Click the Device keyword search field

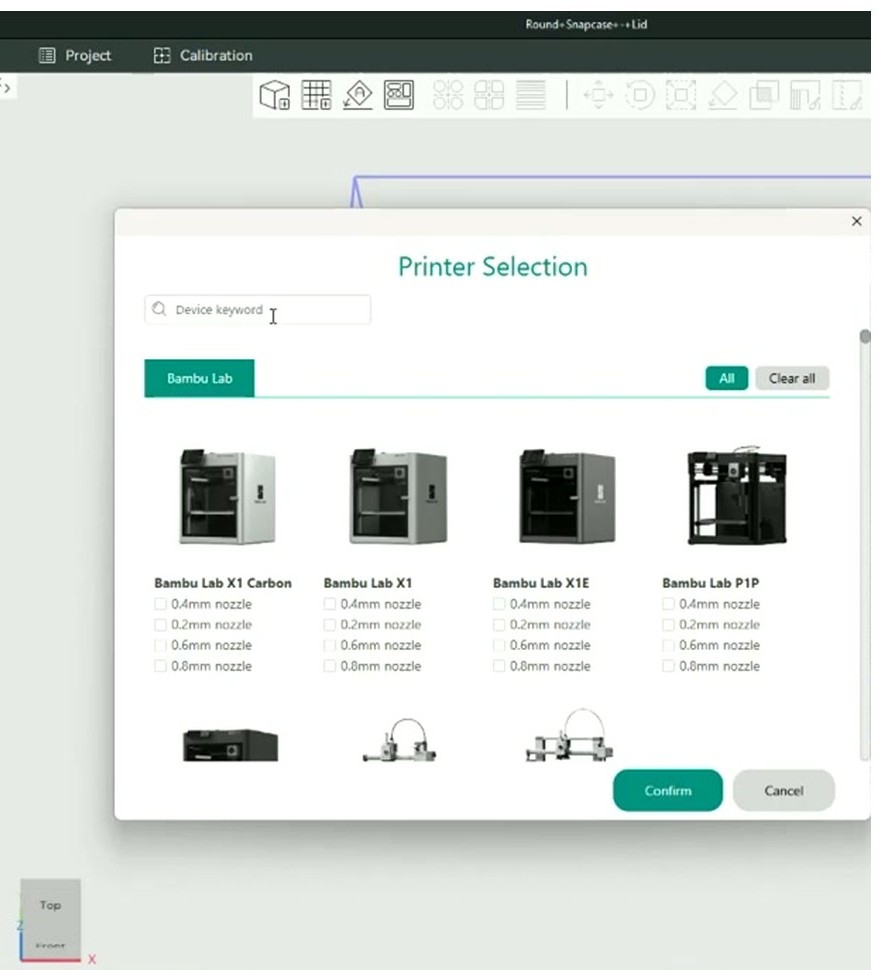[x=258, y=309]
